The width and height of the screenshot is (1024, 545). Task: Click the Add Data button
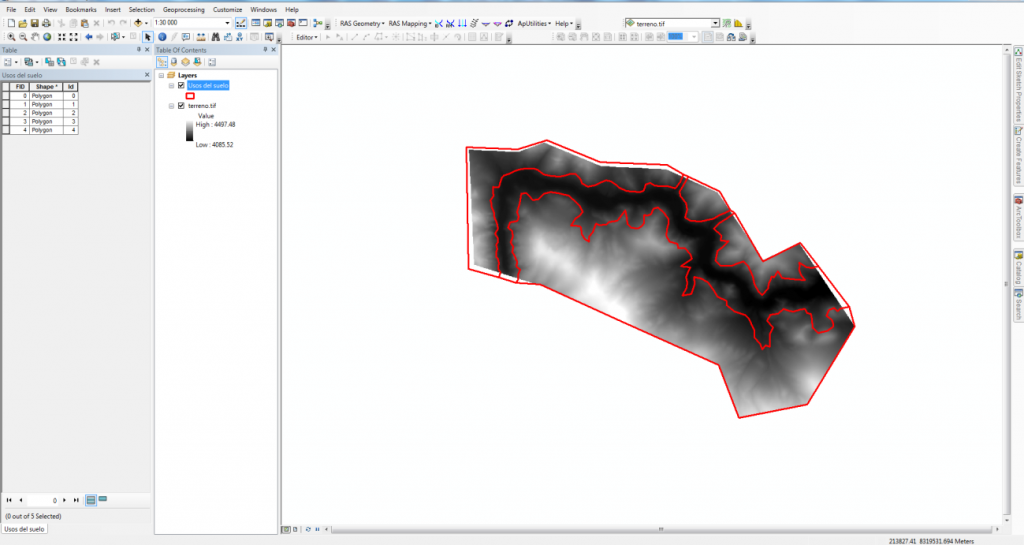(138, 22)
